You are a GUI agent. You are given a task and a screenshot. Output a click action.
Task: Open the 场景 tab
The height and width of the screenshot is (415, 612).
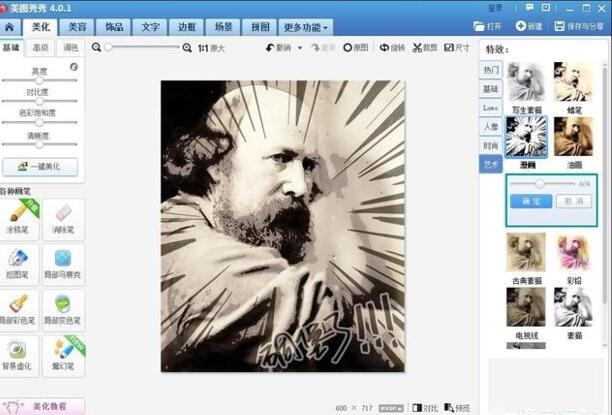[x=224, y=27]
